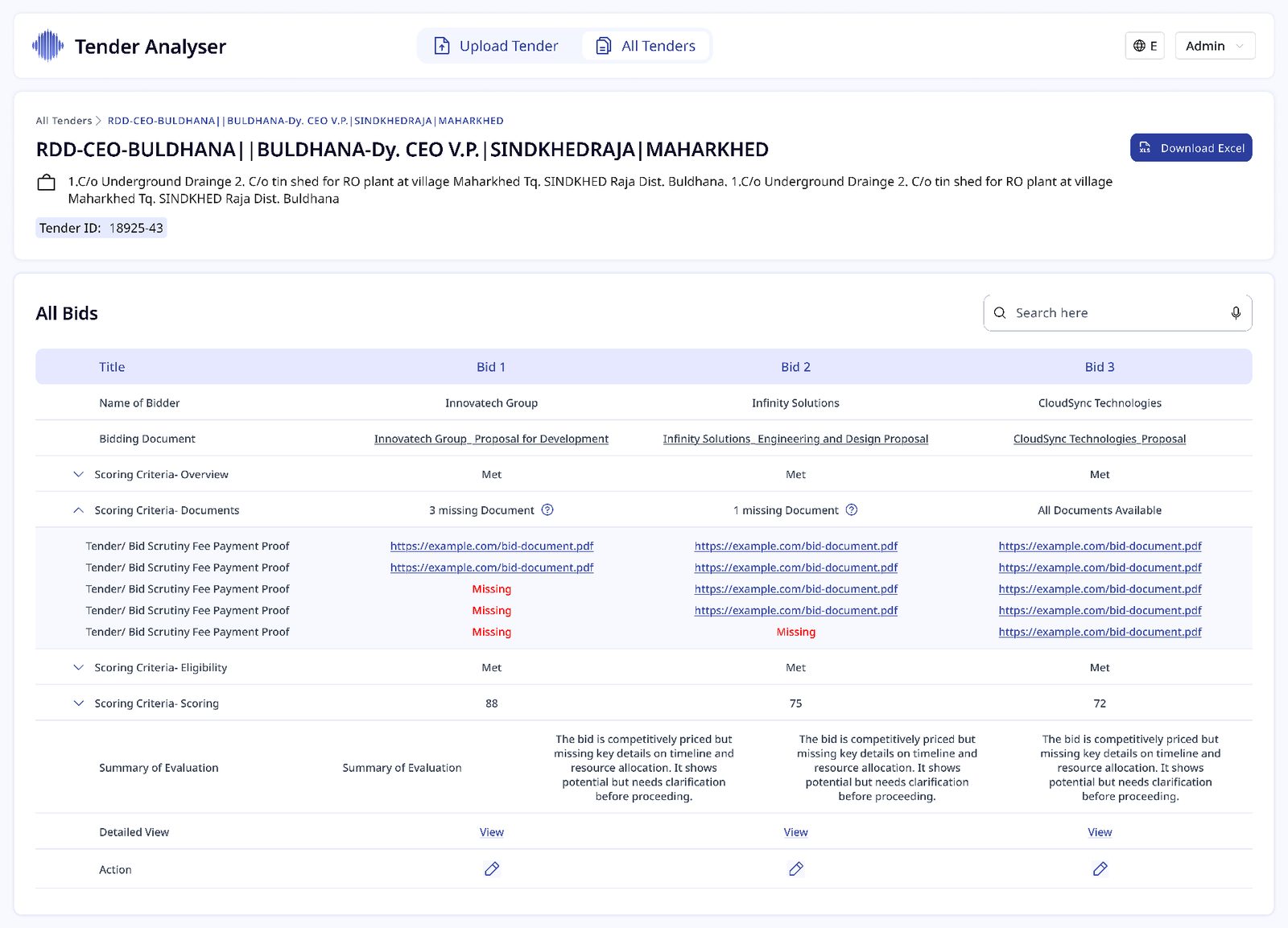Click the briefcase icon beside the tender description
1288x928 pixels.
tap(47, 183)
